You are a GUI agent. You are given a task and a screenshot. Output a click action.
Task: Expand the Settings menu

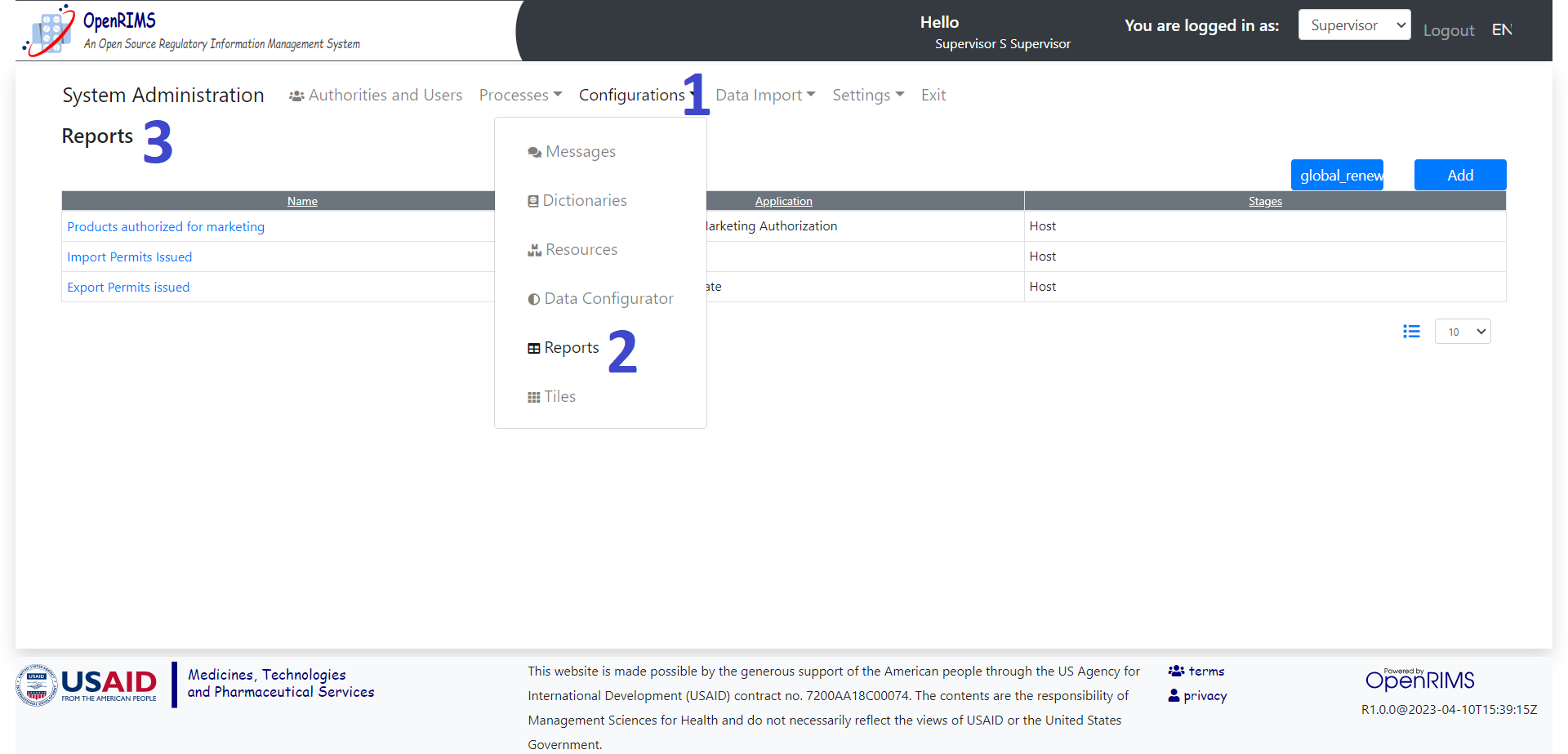868,96
